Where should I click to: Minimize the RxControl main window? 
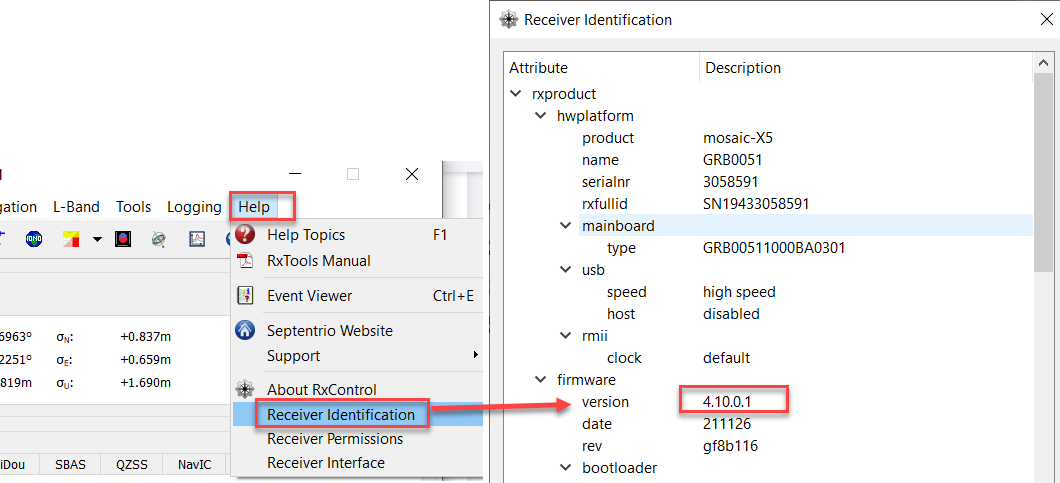[295, 174]
